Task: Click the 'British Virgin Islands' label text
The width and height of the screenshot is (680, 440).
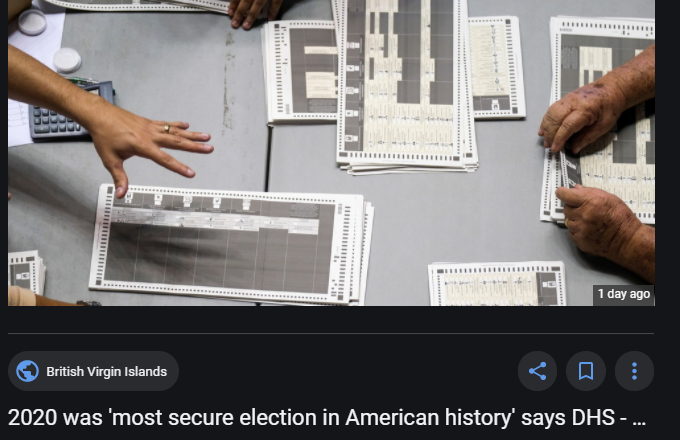Action: click(107, 372)
